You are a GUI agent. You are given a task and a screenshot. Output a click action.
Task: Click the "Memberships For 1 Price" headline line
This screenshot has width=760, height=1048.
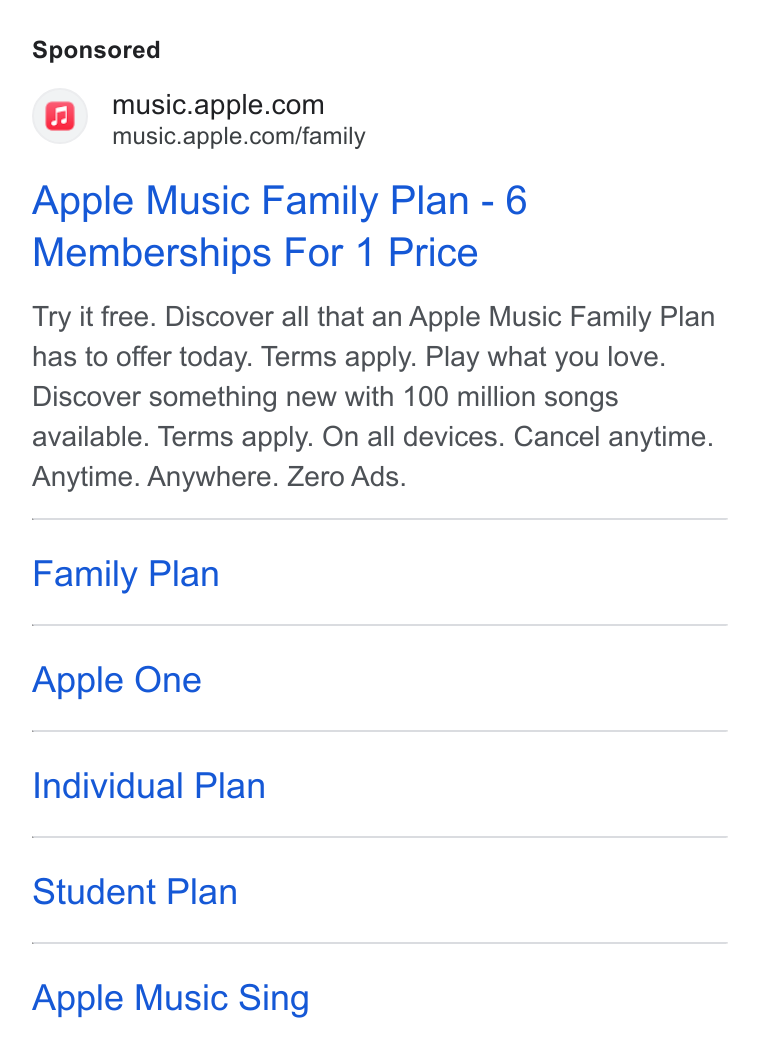[x=255, y=253]
